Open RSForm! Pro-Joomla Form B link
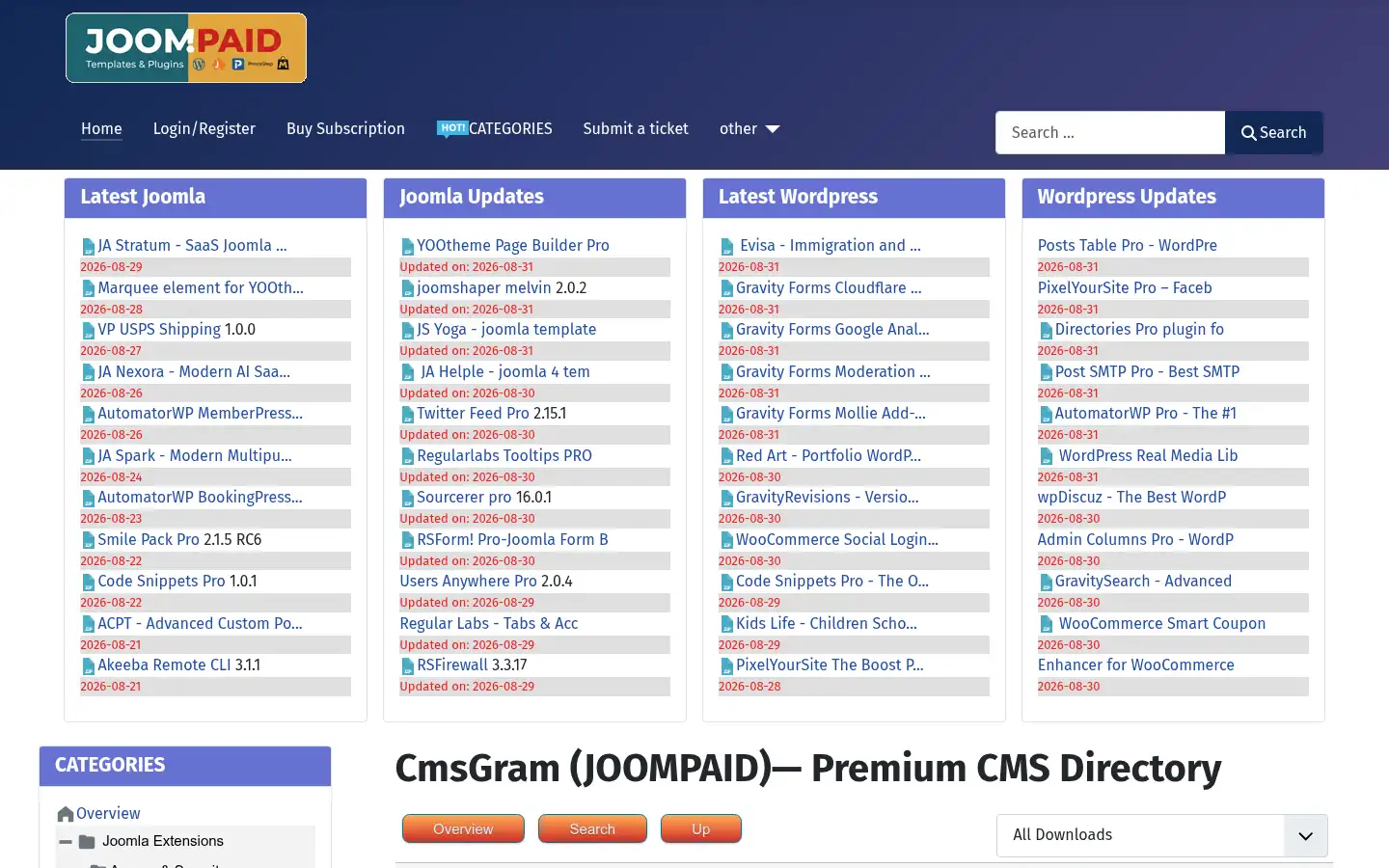1389x868 pixels. pos(512,539)
